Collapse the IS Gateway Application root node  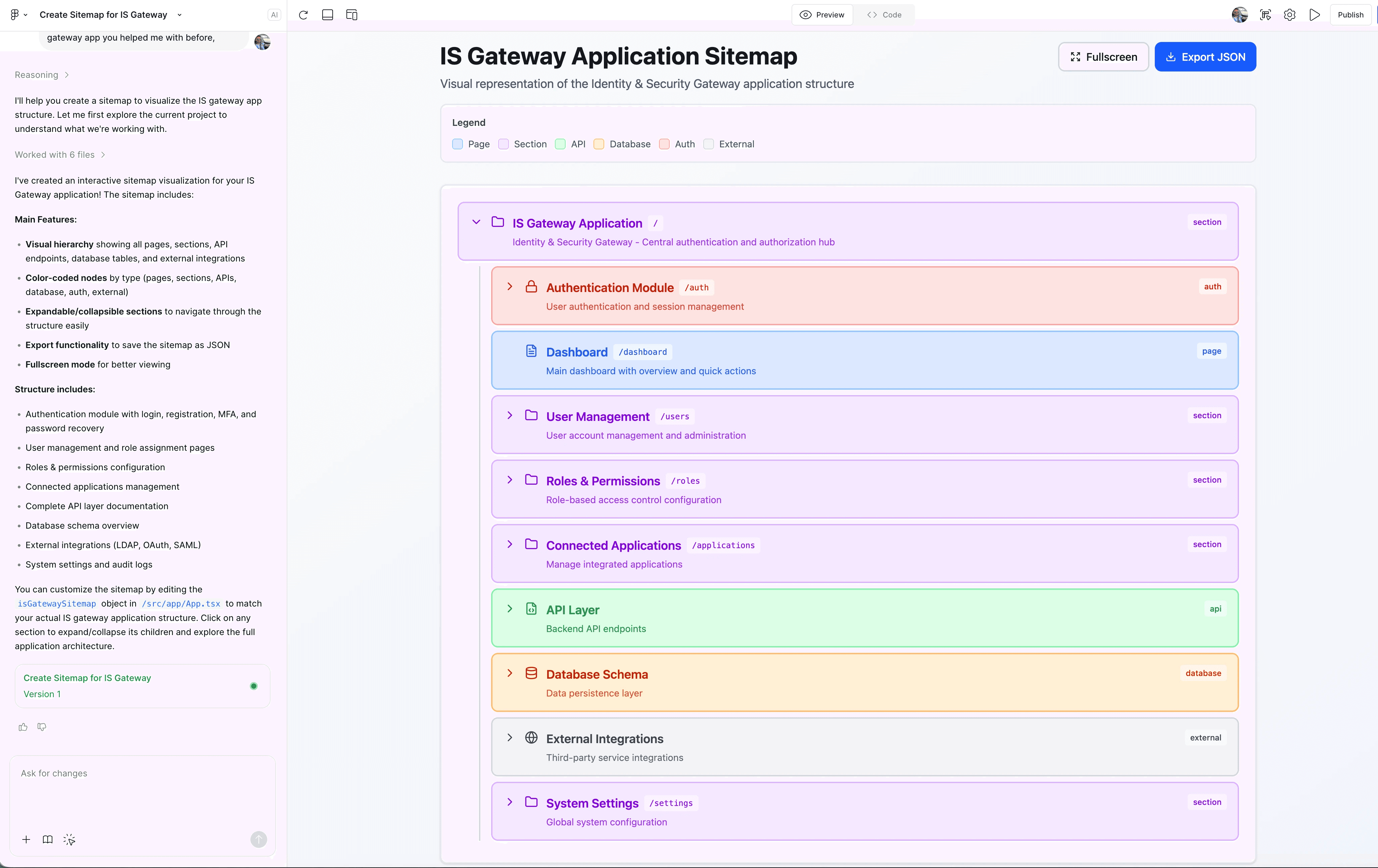pos(477,222)
